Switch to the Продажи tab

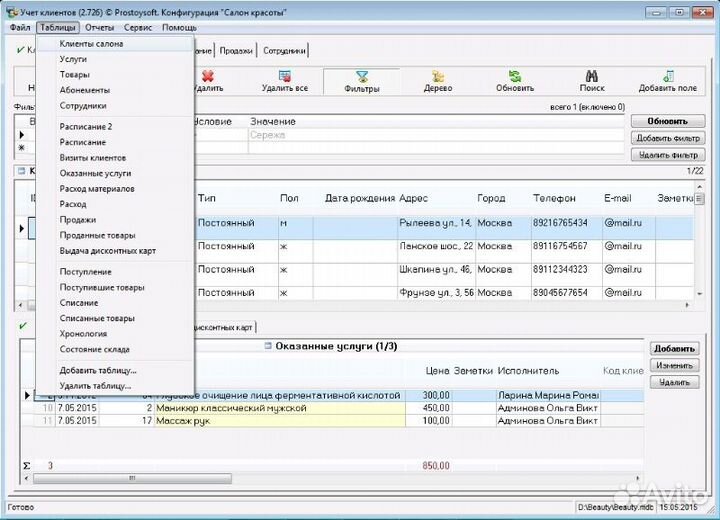[235, 50]
